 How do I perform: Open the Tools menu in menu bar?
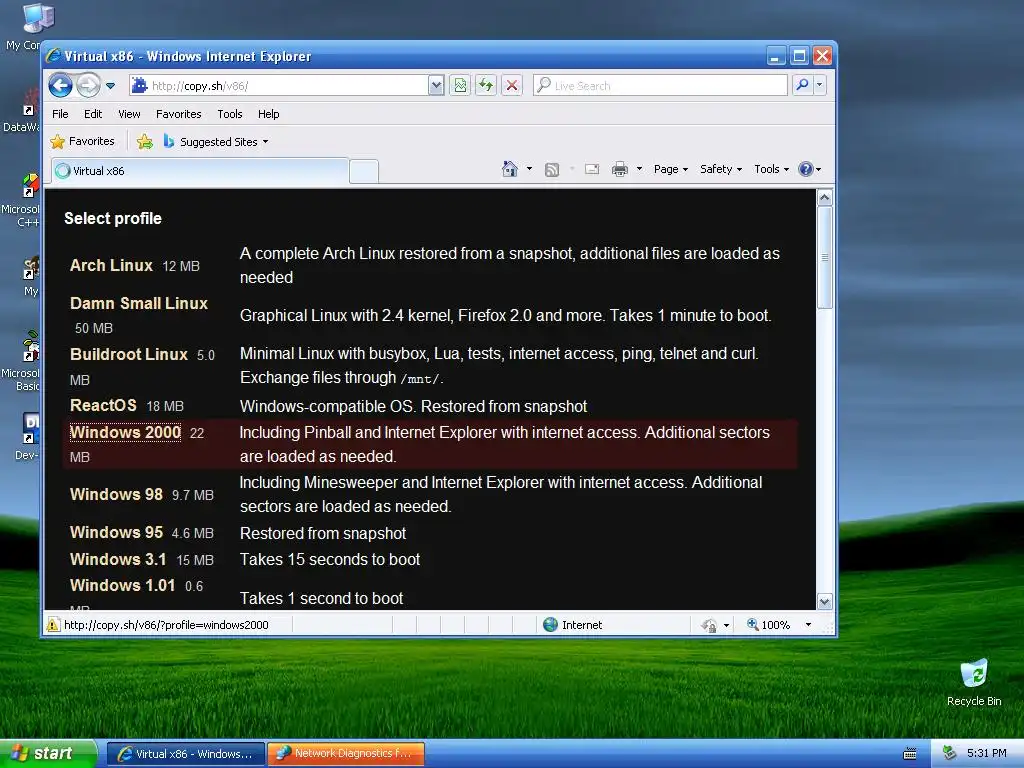tap(230, 114)
